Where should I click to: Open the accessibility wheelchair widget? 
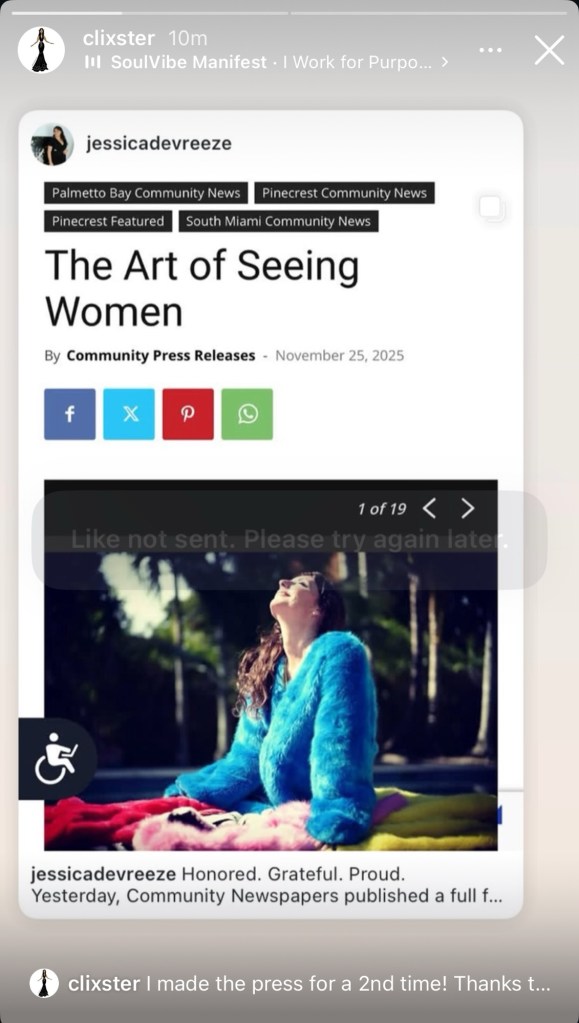57,759
